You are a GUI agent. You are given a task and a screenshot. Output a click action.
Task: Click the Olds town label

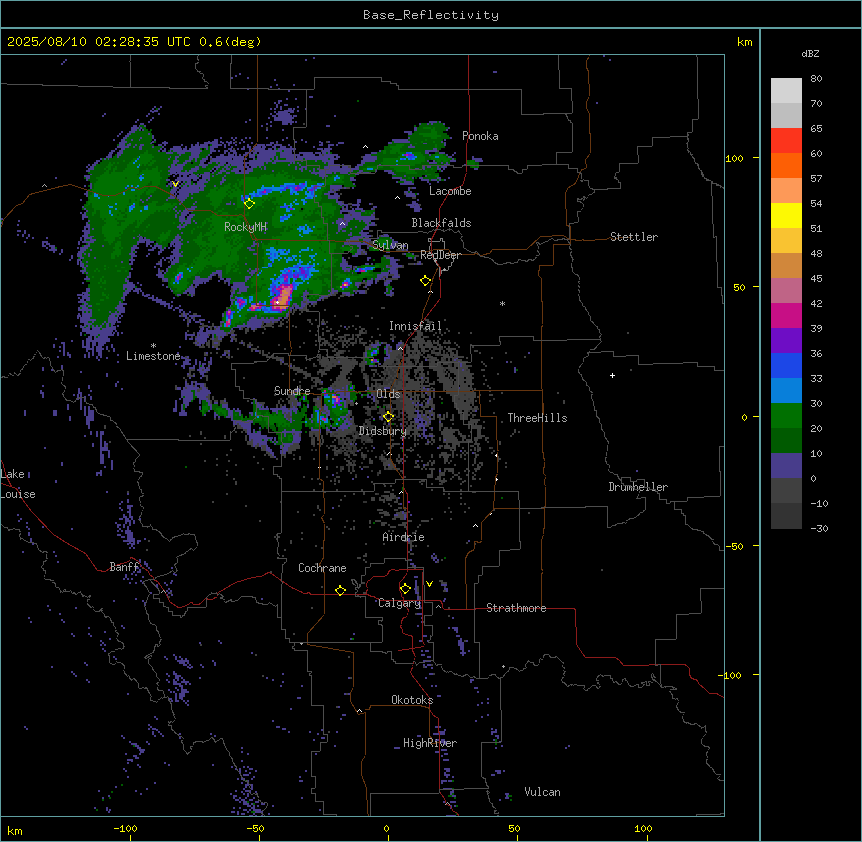click(388, 394)
